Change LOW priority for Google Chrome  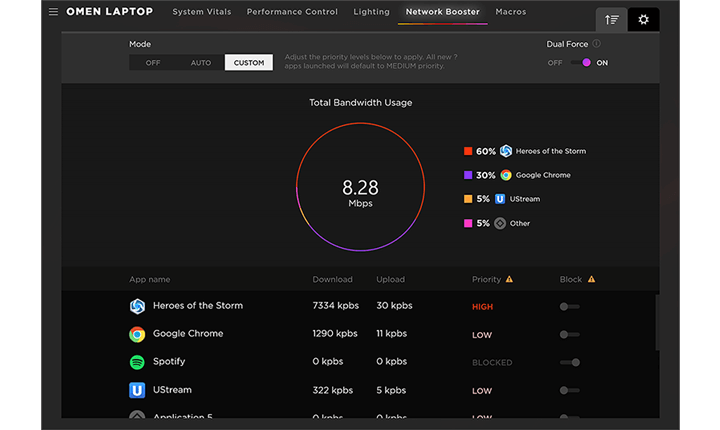482,335
